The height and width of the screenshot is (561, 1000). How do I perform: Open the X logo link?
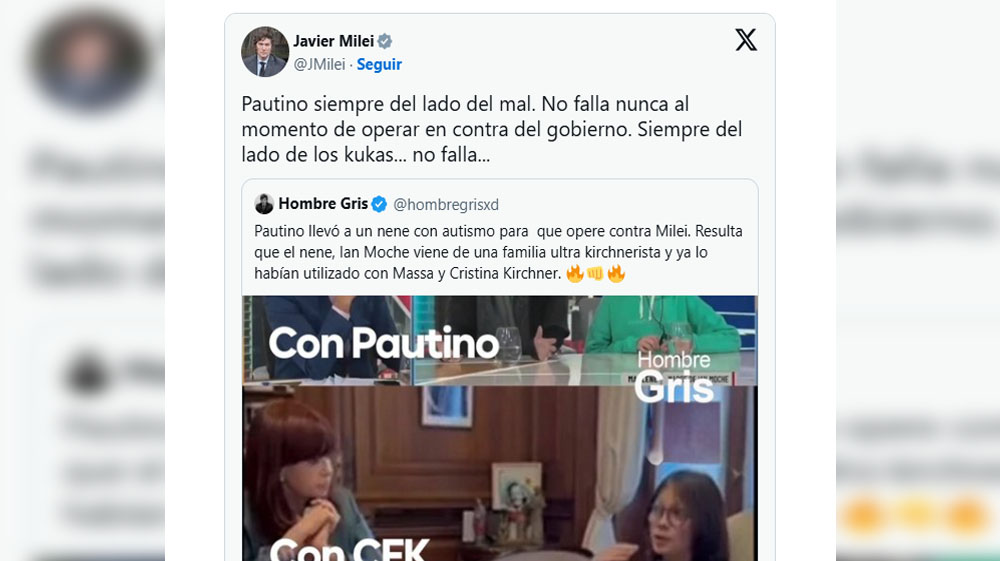coord(746,40)
